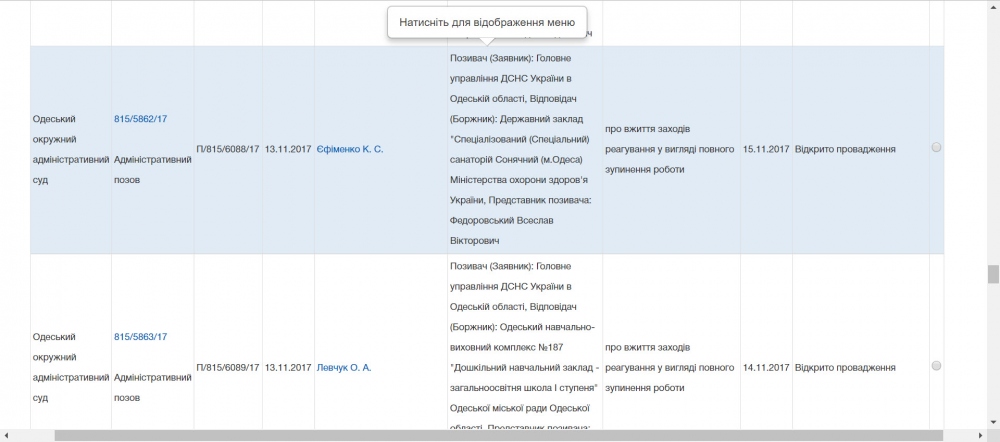Viewport: 1000px width, 442px height.
Task: Click proceeding number П/815/6088/17
Action: tap(228, 149)
